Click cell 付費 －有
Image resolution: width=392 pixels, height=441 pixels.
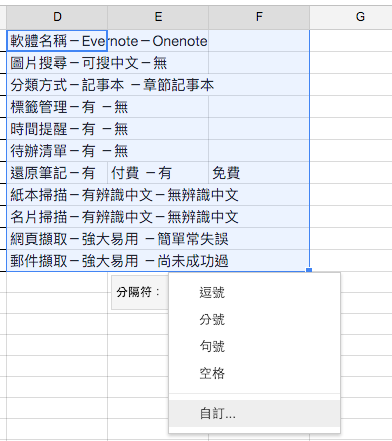point(158,173)
